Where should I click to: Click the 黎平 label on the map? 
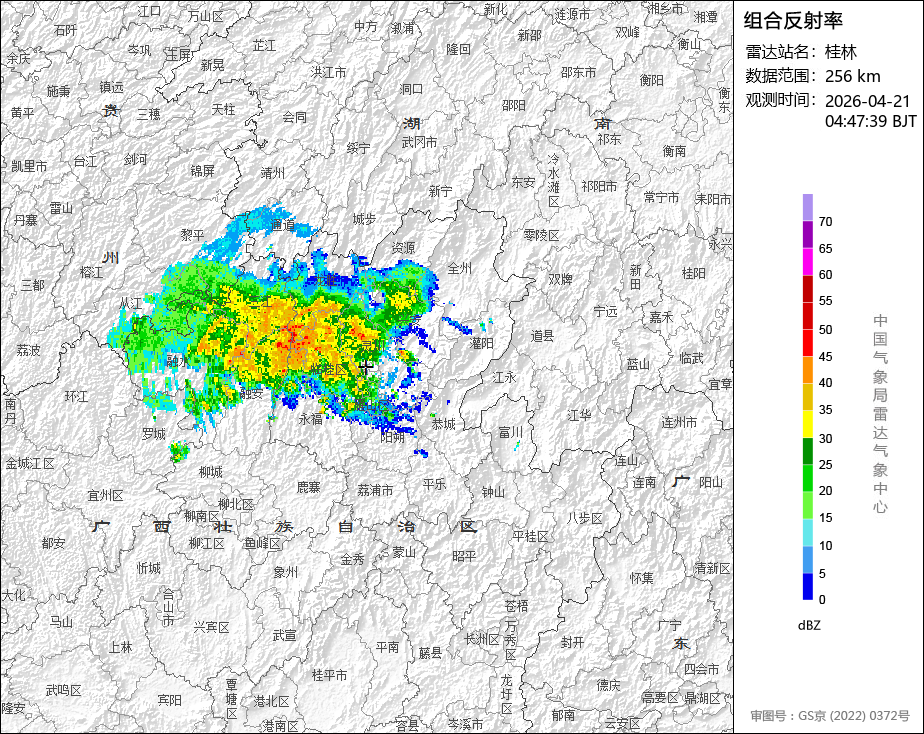click(193, 234)
